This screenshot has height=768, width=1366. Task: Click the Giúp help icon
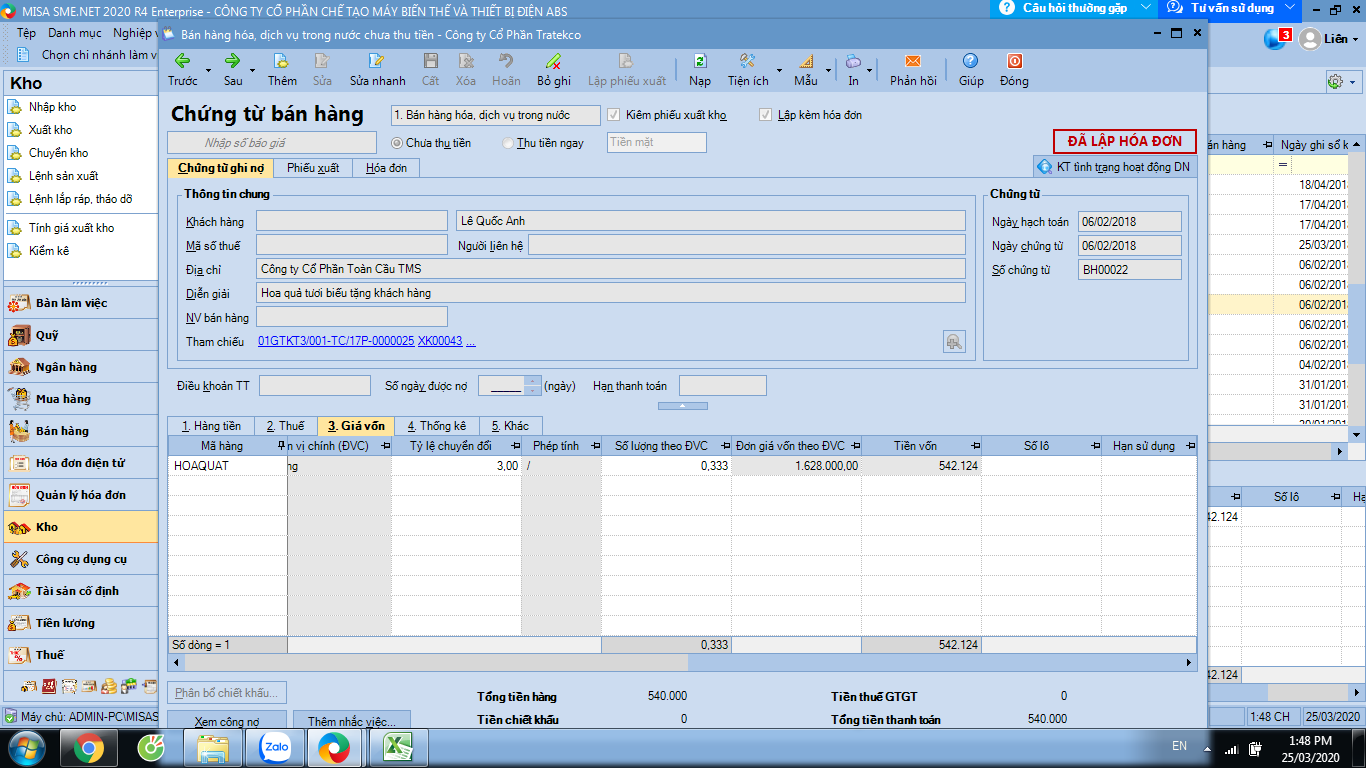pos(970,62)
